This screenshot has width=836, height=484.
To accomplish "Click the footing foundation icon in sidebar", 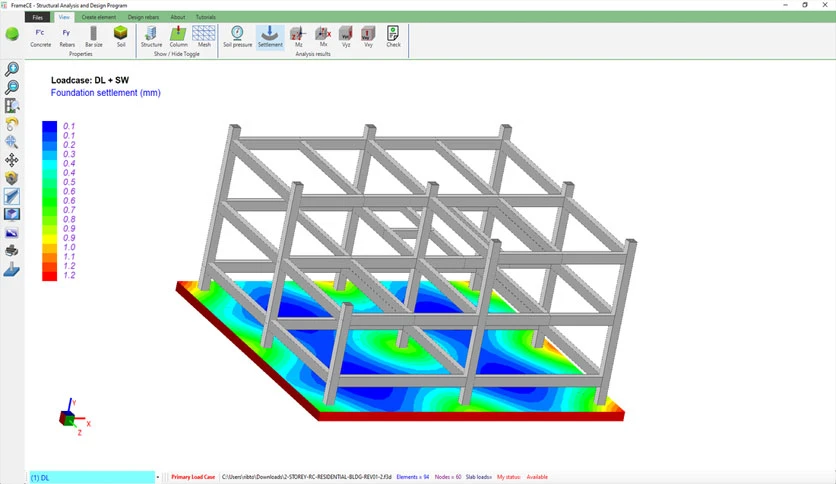I will (11, 270).
